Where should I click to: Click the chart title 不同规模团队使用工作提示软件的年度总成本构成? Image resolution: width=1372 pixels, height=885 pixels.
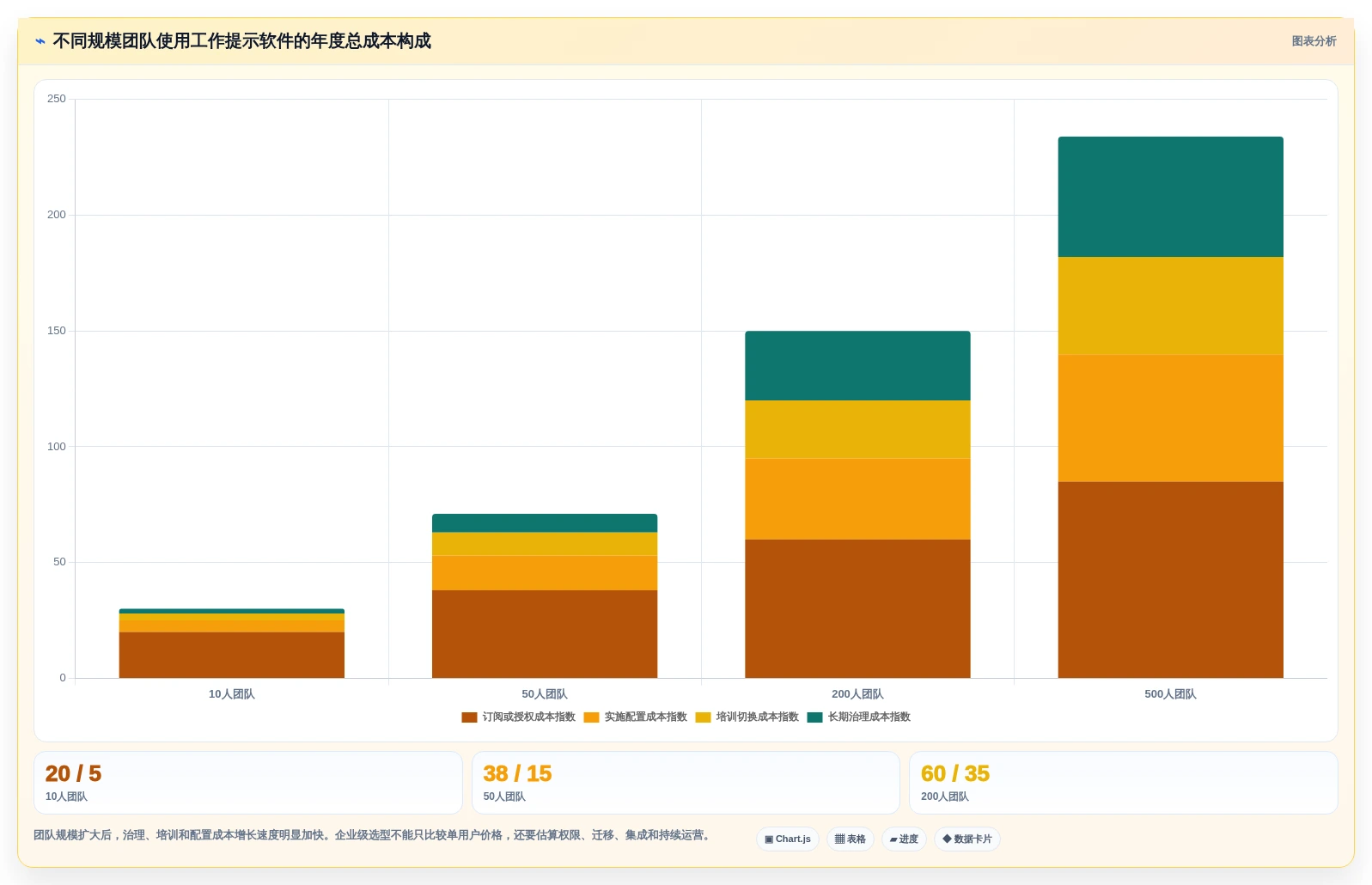(x=242, y=41)
